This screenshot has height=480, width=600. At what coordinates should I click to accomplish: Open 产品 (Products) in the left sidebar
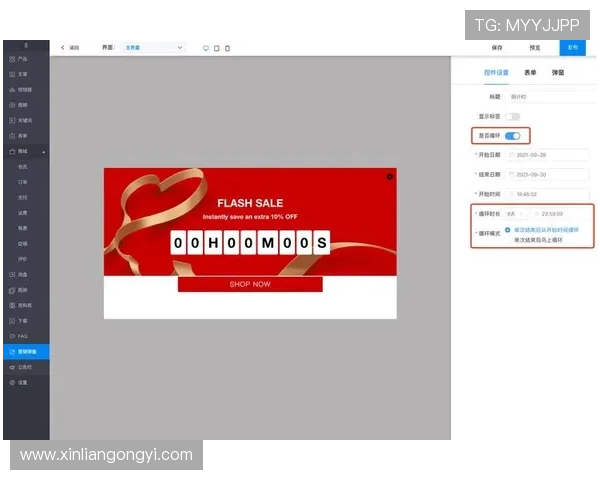22,60
